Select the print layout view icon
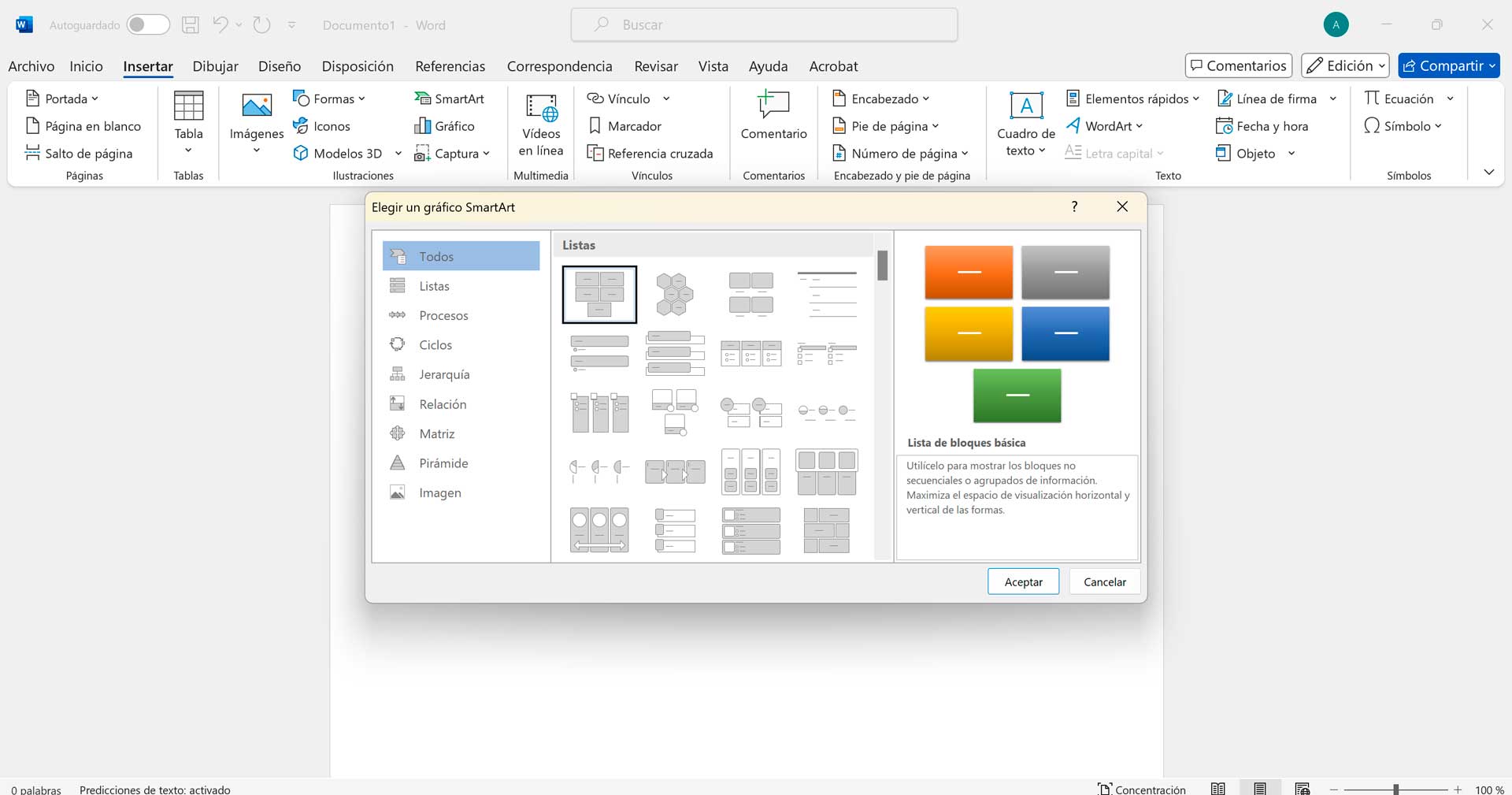The width and height of the screenshot is (1512, 795). click(x=1260, y=789)
